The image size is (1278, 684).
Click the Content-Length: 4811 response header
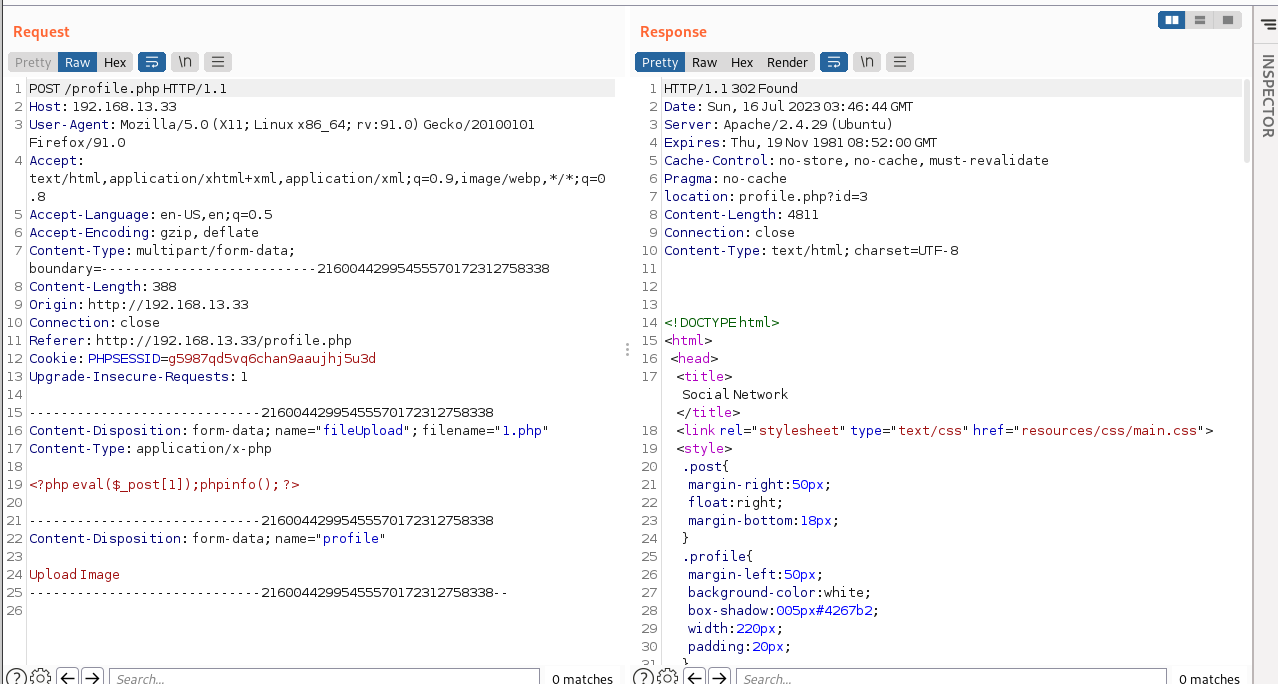(x=742, y=214)
